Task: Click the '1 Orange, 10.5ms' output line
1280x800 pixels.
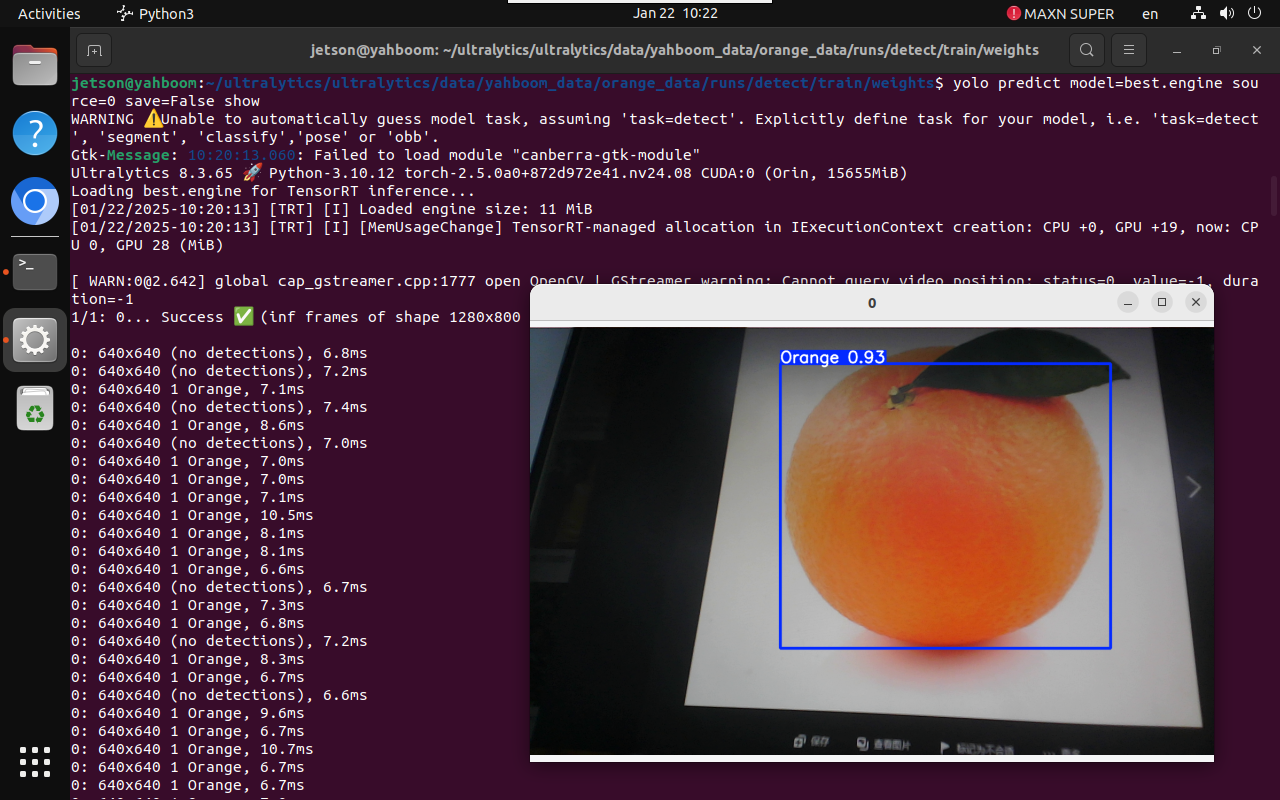Action: 192,515
